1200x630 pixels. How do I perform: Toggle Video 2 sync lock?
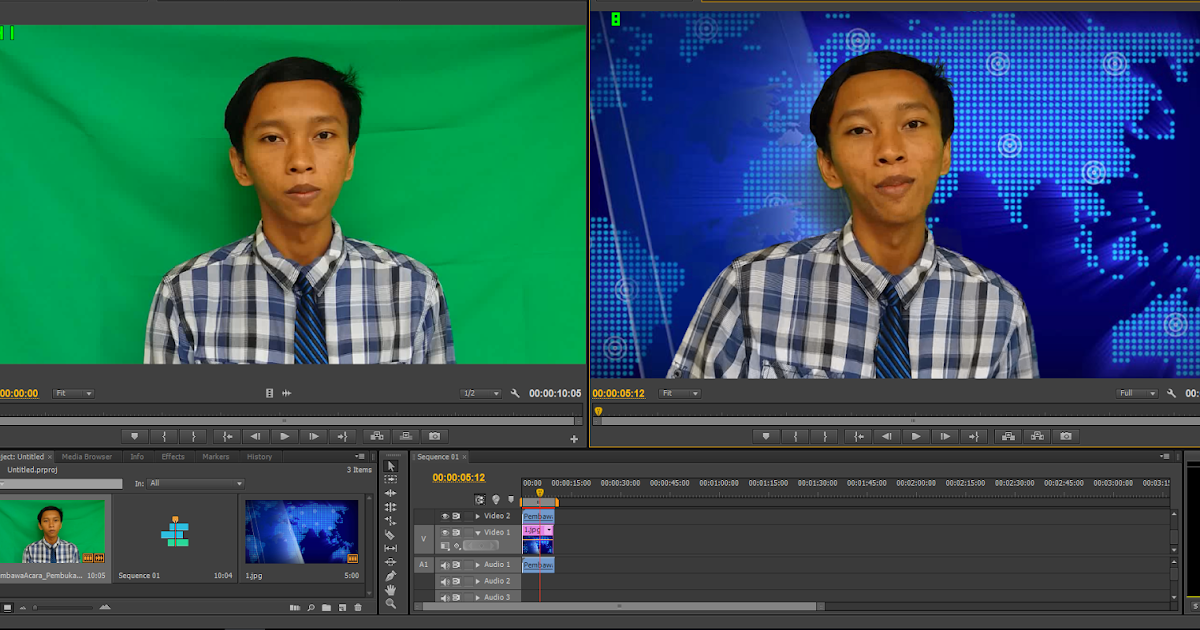click(x=457, y=516)
